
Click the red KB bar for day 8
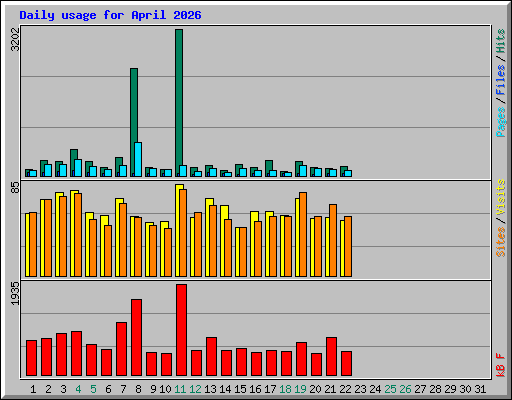click(x=136, y=337)
